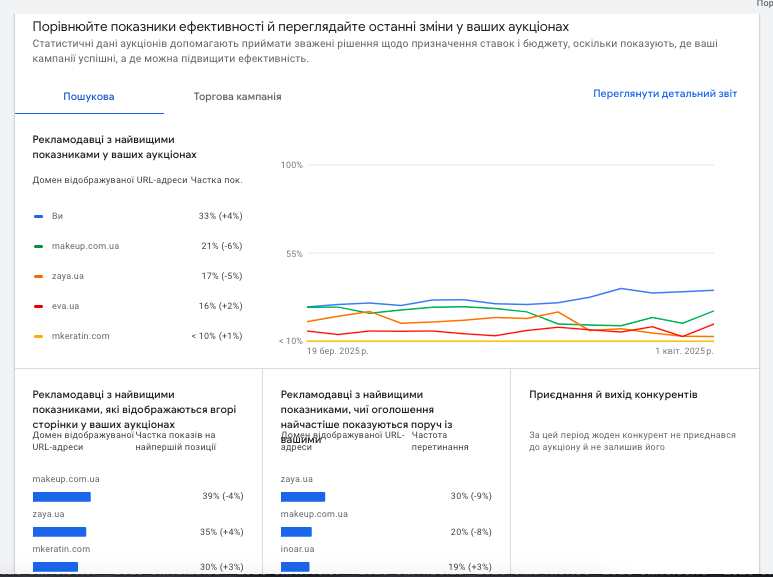
Task: Click the inoar.ua 19% overlap rate bar
Action: click(x=295, y=567)
